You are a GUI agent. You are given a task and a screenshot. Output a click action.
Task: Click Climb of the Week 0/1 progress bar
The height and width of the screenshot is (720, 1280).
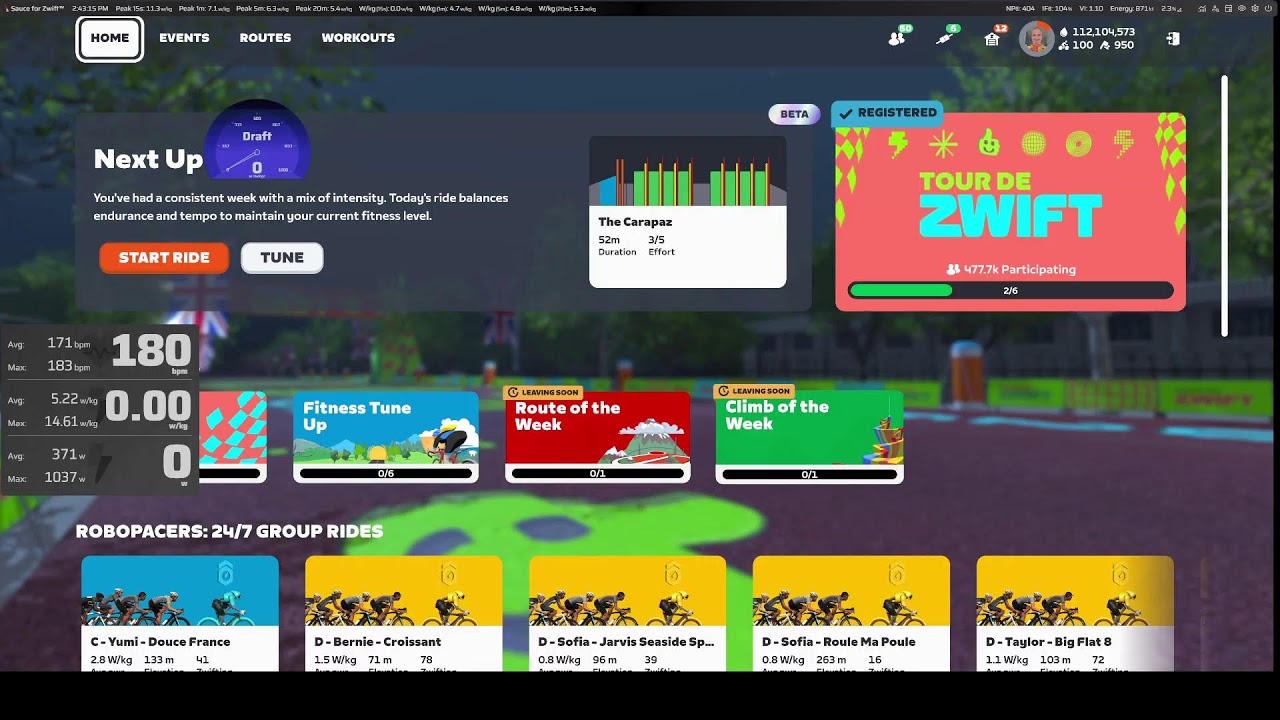click(809, 474)
